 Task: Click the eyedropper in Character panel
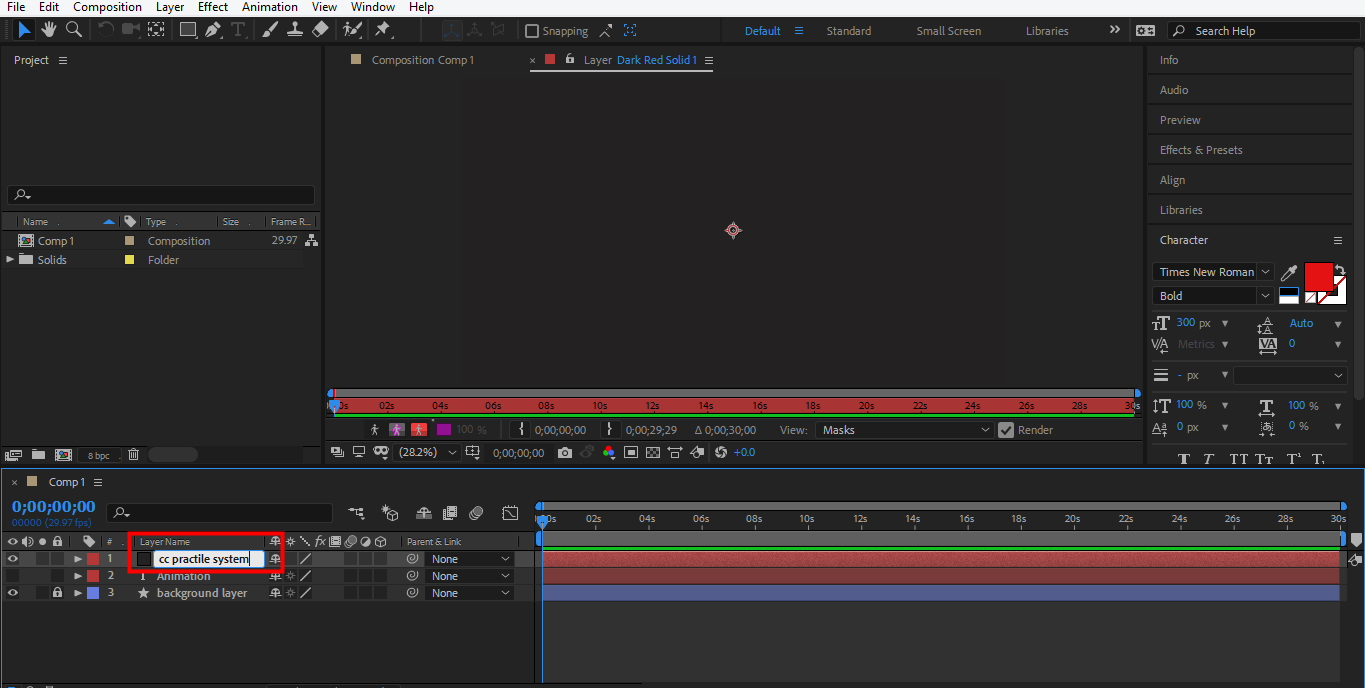pos(1289,273)
